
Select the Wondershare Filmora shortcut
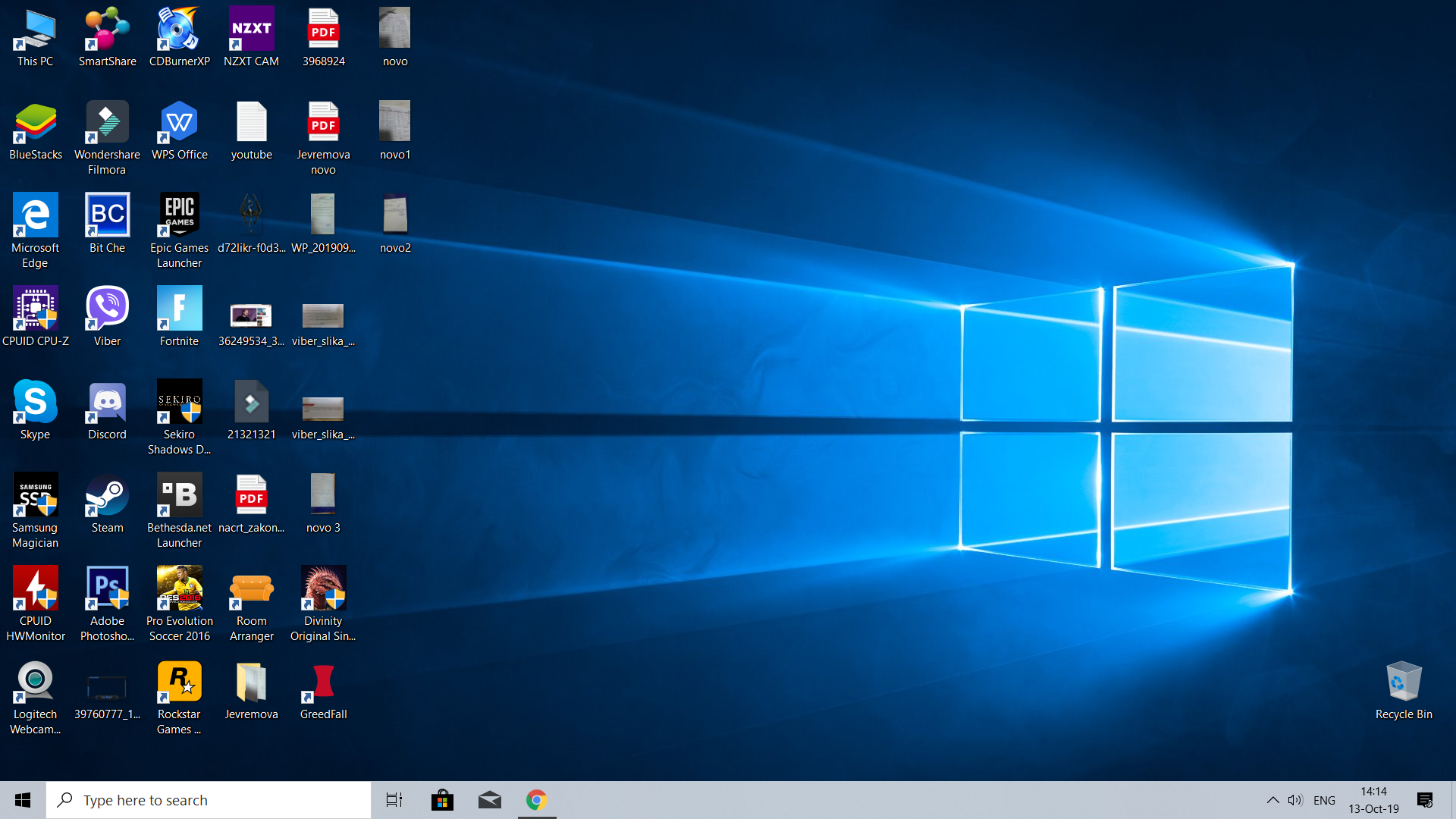click(x=107, y=139)
